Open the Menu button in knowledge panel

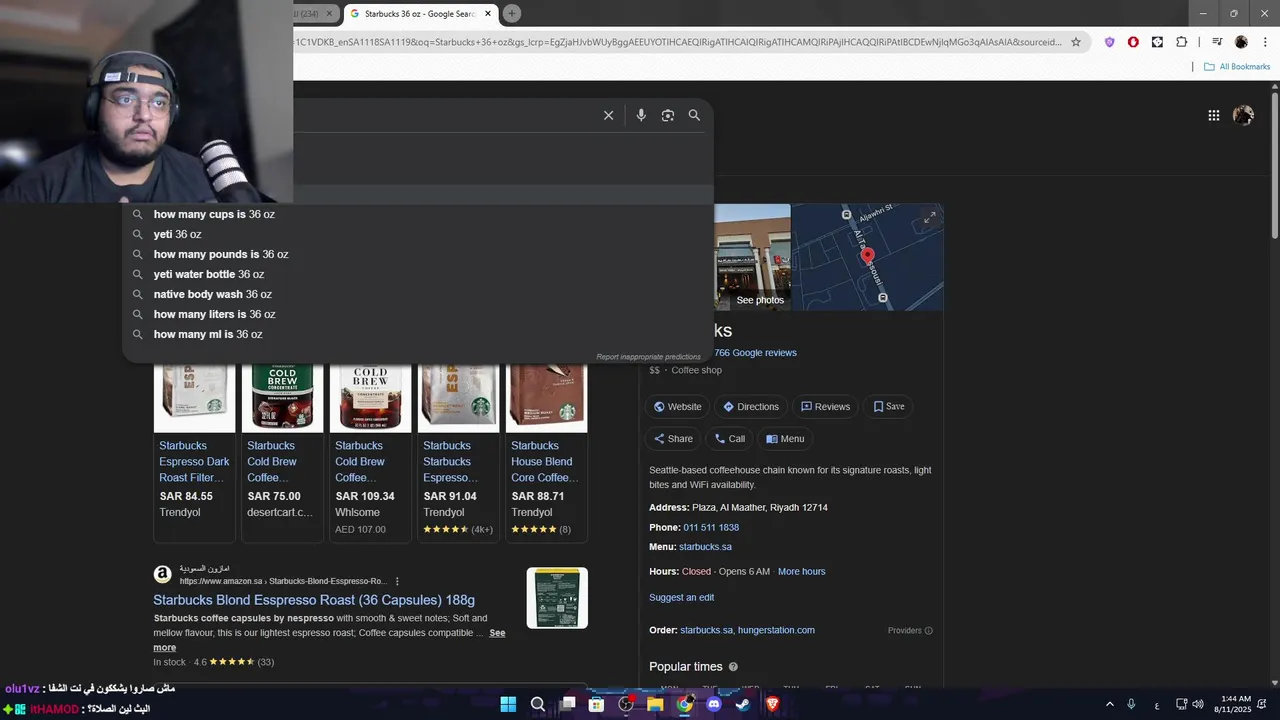[x=785, y=439]
